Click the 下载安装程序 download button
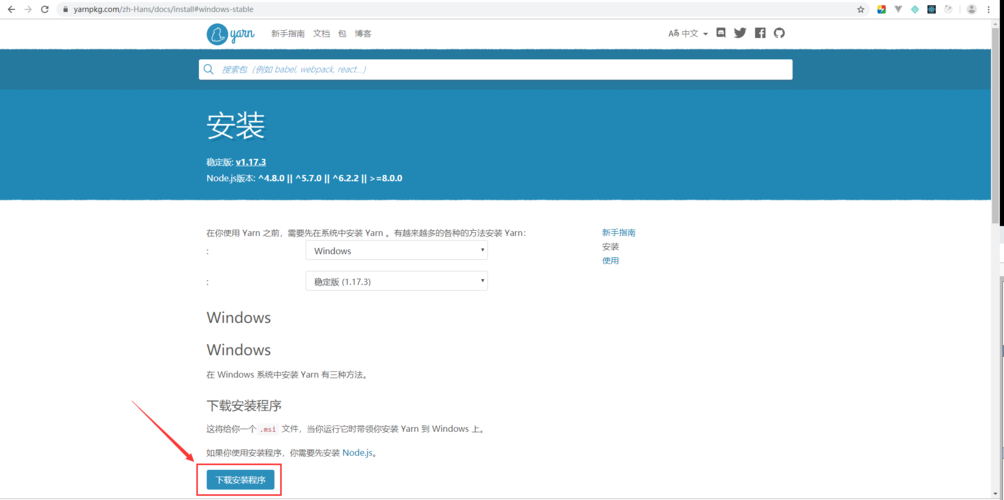Viewport: 1004px width, 500px height. pos(240,480)
